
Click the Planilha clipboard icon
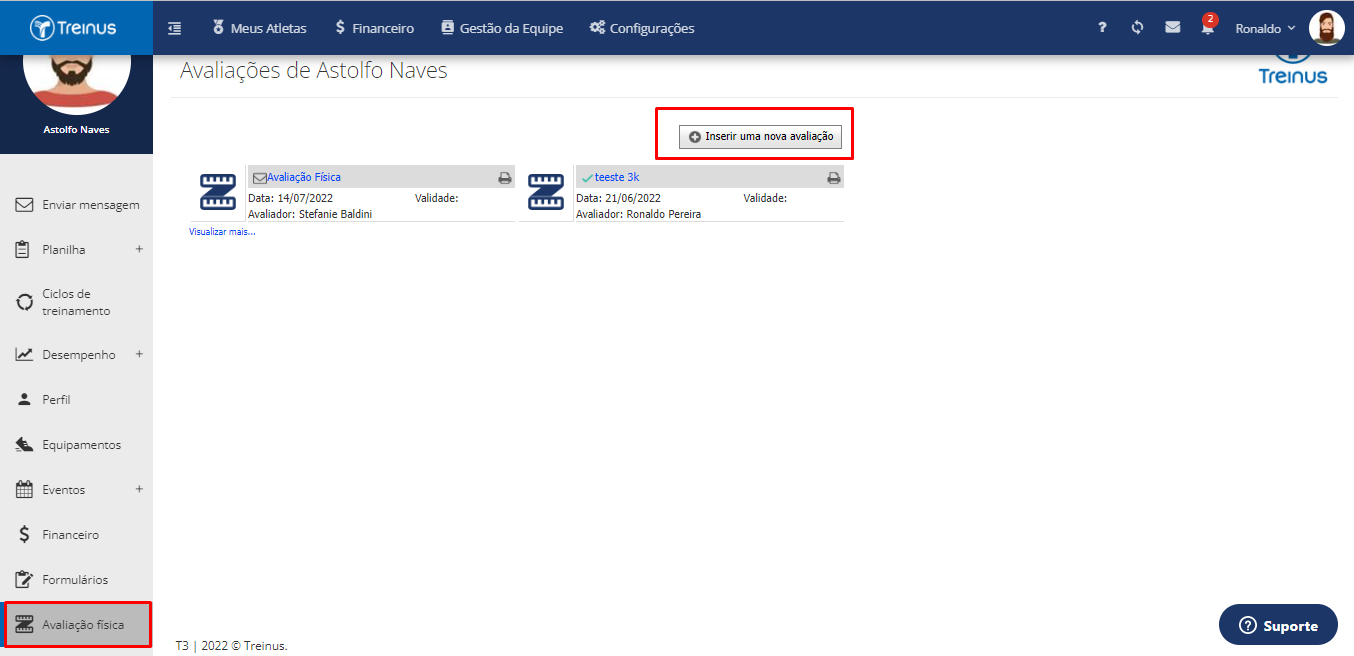pyautogui.click(x=24, y=250)
